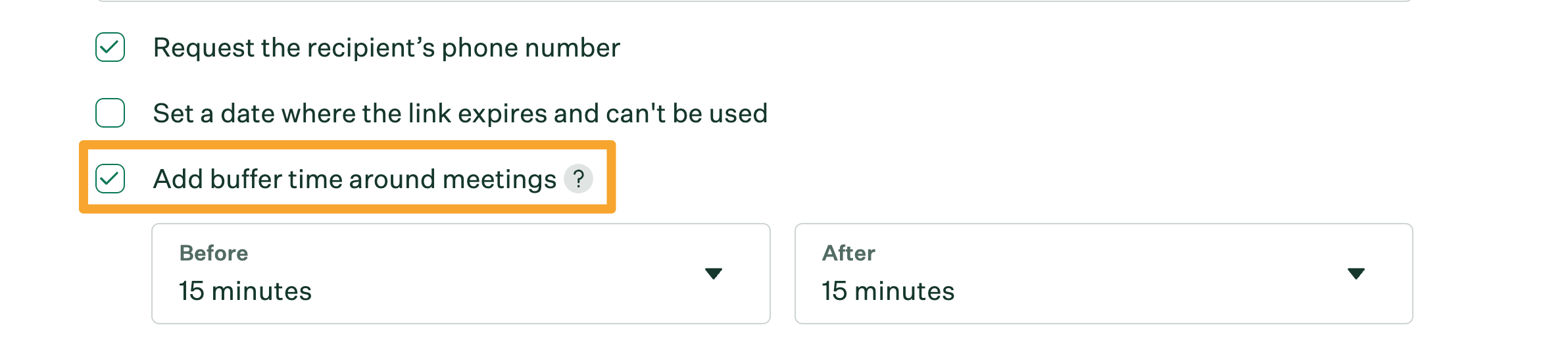Click the After dropdown arrow icon
This screenshot has height=346, width=1568.
tap(1356, 274)
